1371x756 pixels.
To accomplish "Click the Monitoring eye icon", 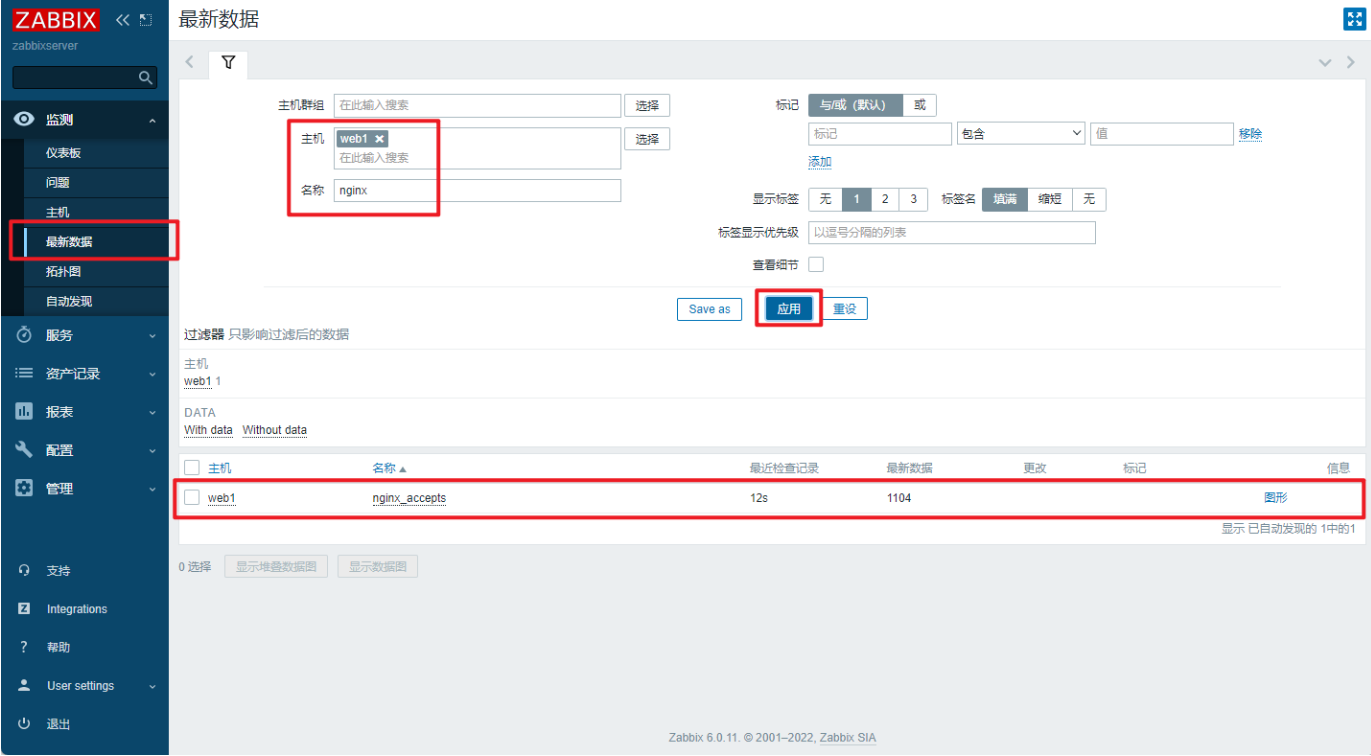I will 25,120.
